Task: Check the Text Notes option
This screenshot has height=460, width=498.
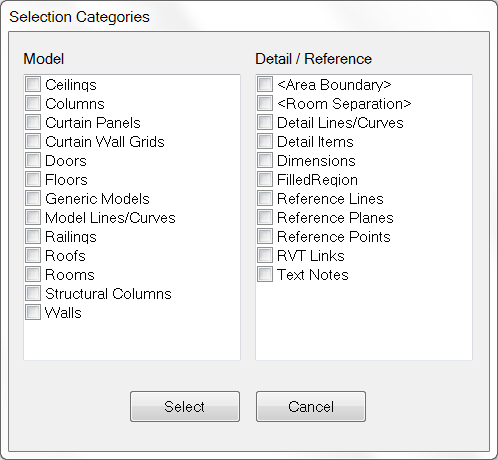Action: [265, 274]
